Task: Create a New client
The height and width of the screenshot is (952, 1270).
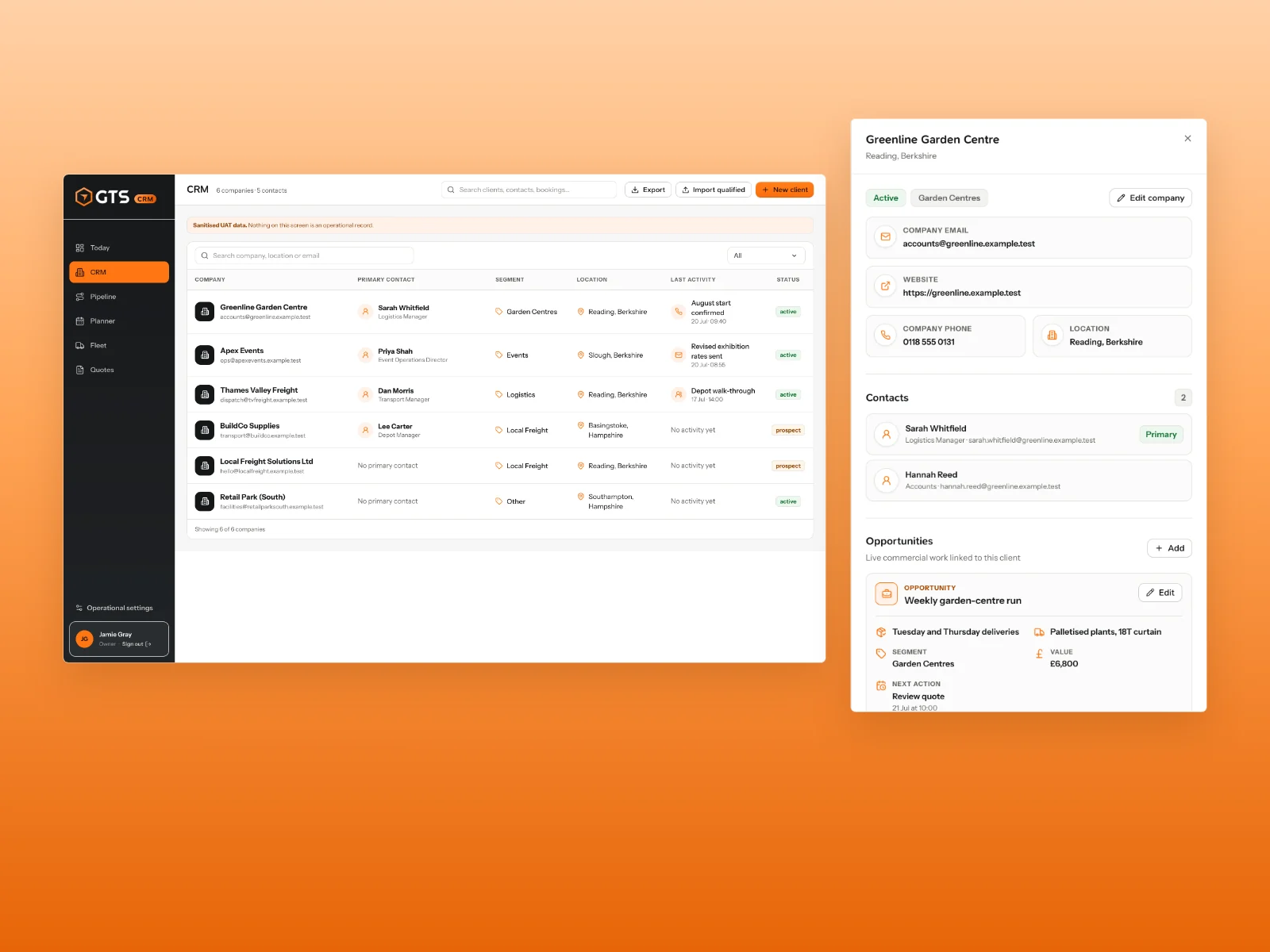Action: pyautogui.click(x=785, y=190)
